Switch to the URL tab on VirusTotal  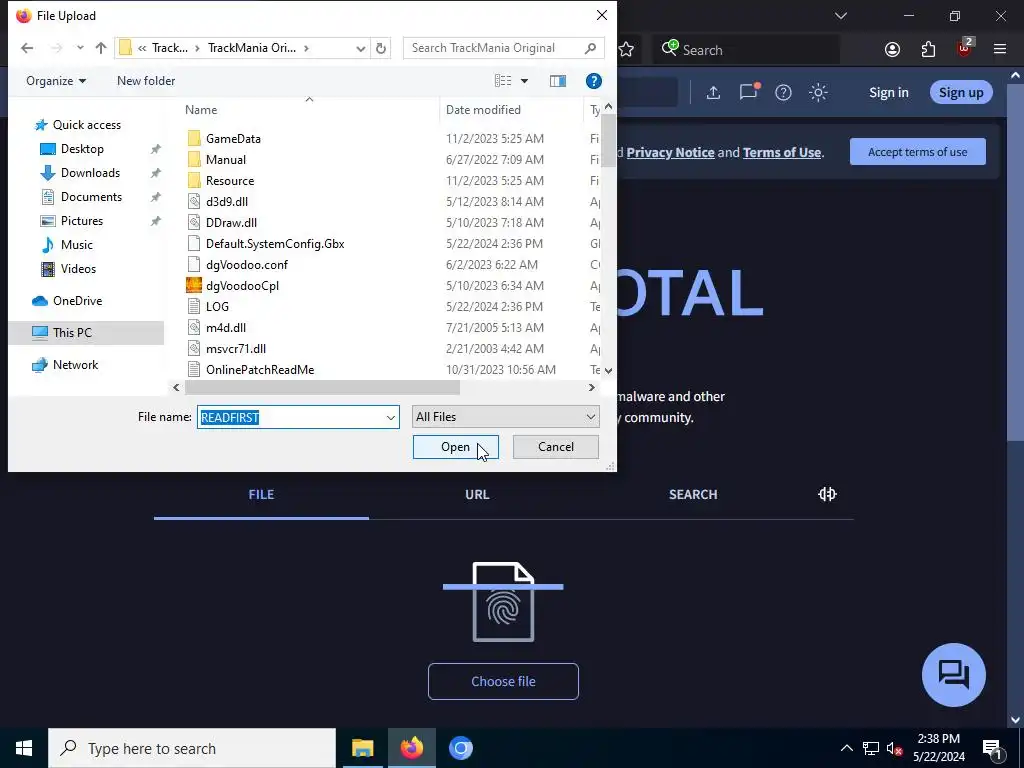pyautogui.click(x=477, y=494)
